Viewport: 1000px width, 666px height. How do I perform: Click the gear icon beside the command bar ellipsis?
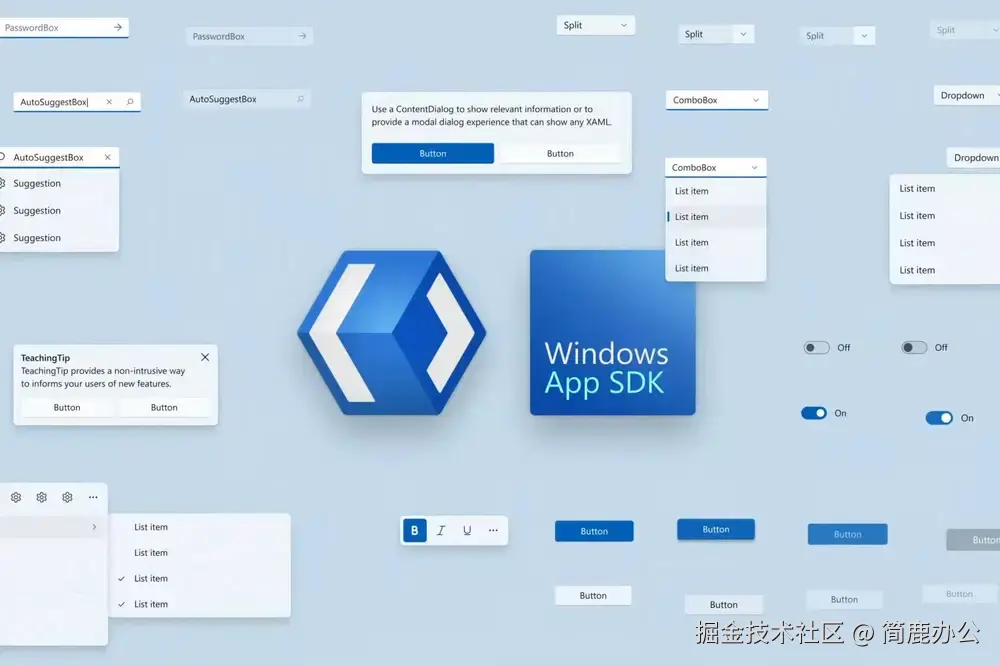(x=68, y=497)
